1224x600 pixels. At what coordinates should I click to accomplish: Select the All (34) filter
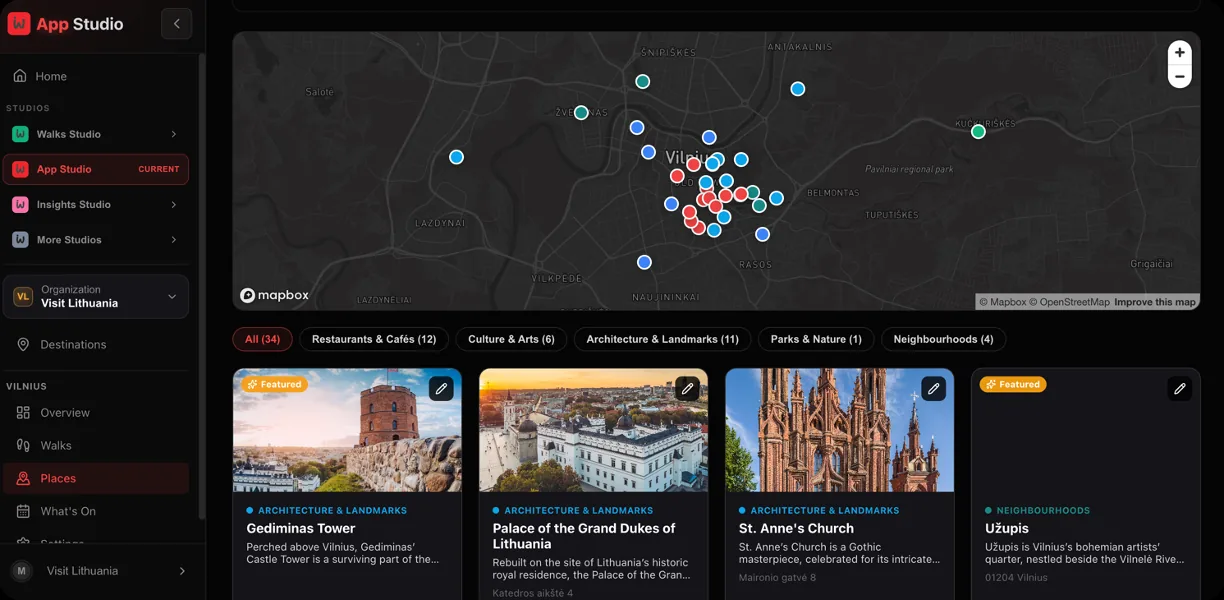point(262,339)
